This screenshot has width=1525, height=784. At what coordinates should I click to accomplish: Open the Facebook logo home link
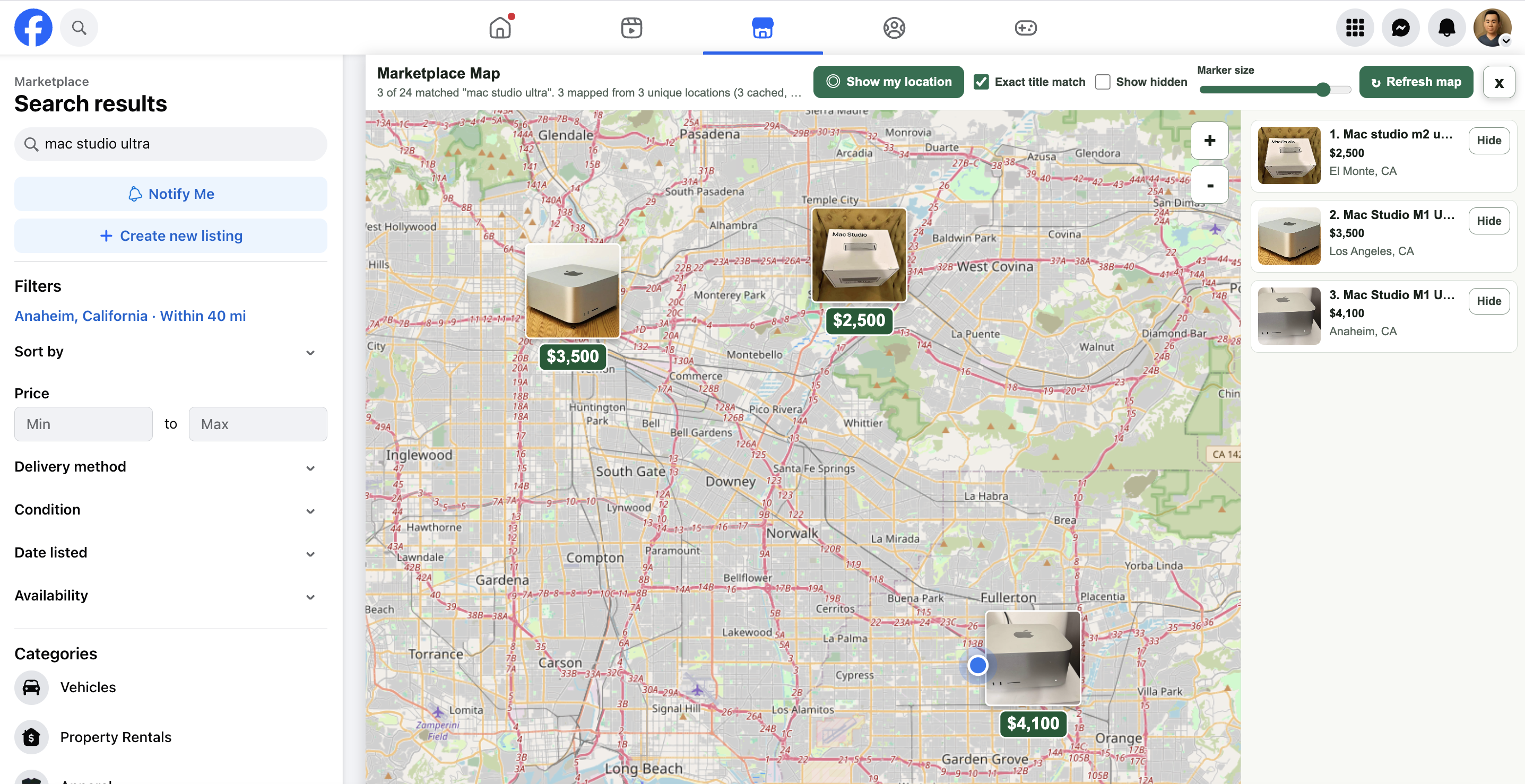tap(33, 27)
